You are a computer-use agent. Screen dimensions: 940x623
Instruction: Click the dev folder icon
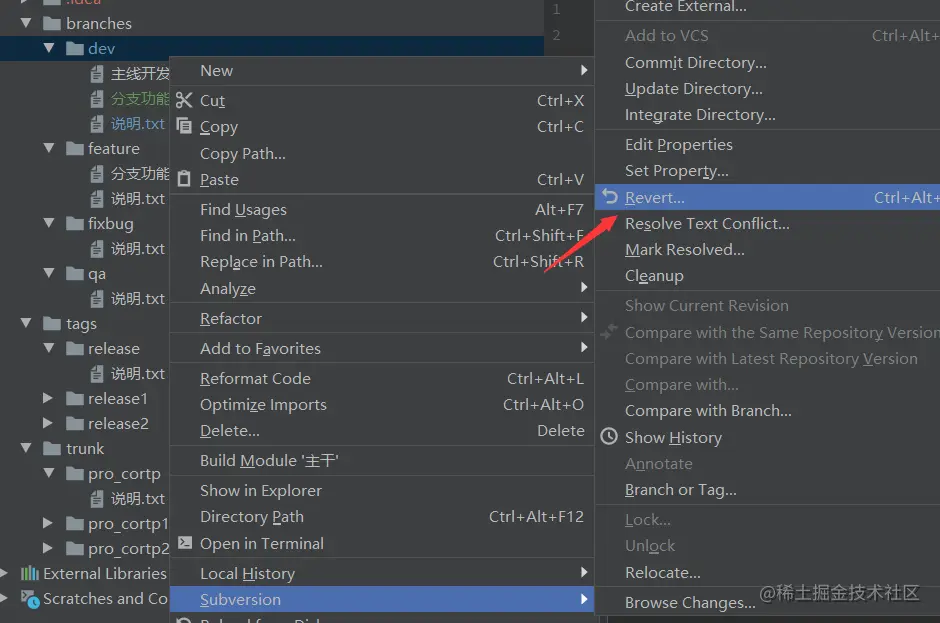point(74,49)
